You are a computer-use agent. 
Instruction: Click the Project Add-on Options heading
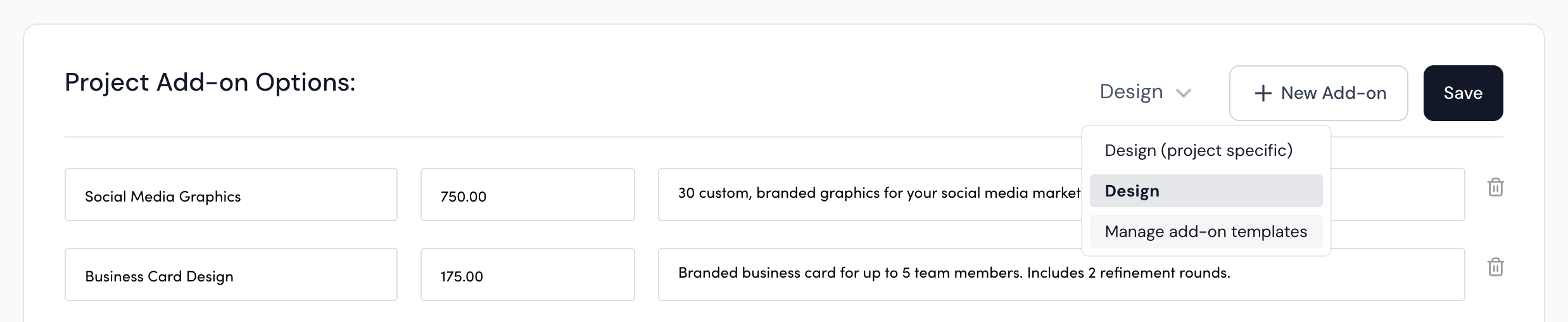210,82
